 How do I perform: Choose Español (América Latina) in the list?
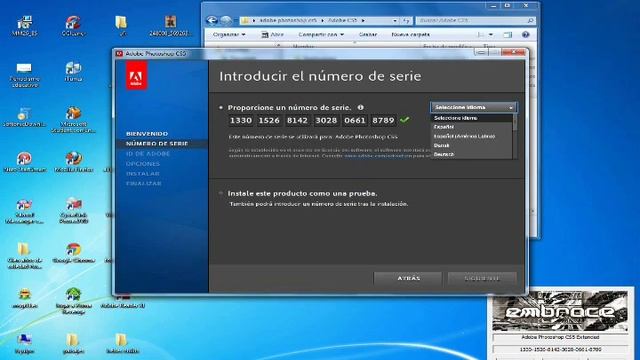(x=471, y=136)
